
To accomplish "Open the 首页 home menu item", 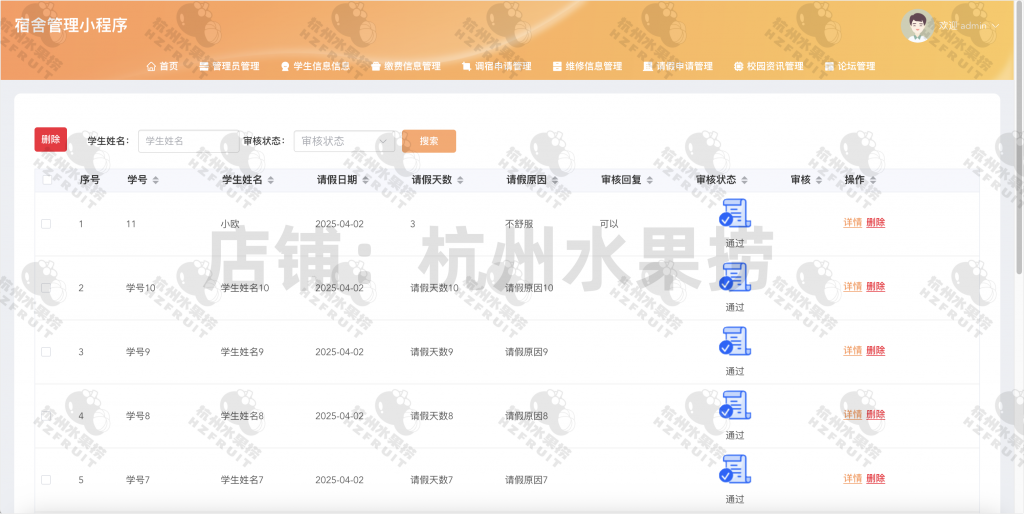I will tap(162, 66).
